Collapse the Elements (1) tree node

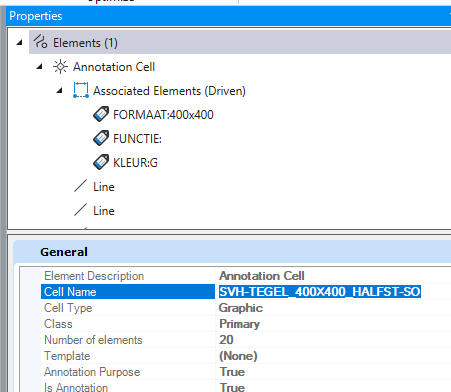click(x=20, y=42)
